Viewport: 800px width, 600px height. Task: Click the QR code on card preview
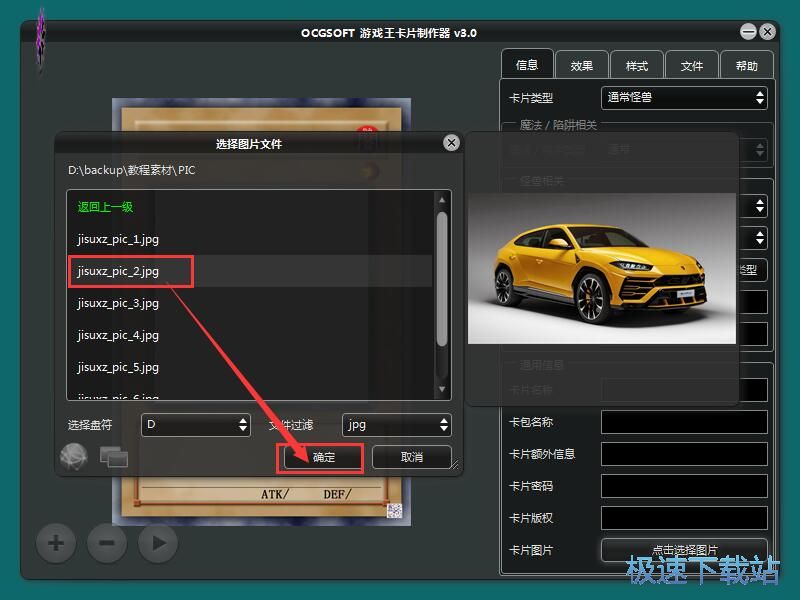click(x=394, y=510)
